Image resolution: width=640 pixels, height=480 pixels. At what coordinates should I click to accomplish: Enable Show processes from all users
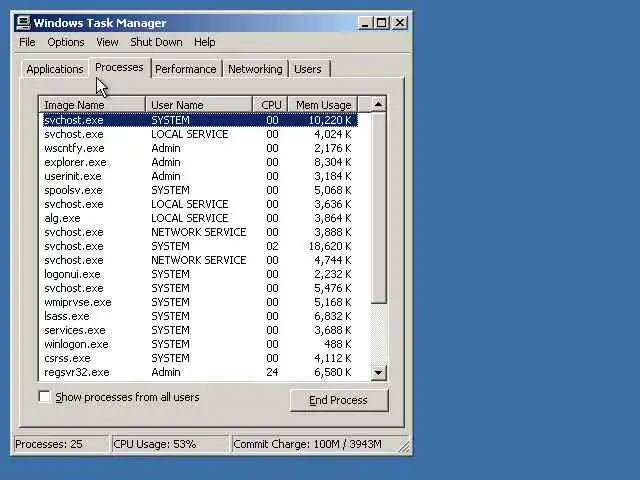44,397
